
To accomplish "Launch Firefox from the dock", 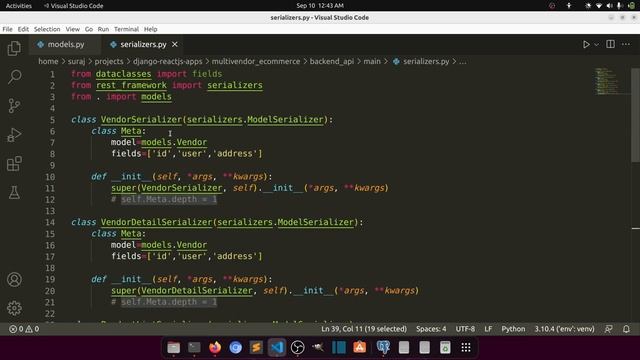I will point(215,347).
